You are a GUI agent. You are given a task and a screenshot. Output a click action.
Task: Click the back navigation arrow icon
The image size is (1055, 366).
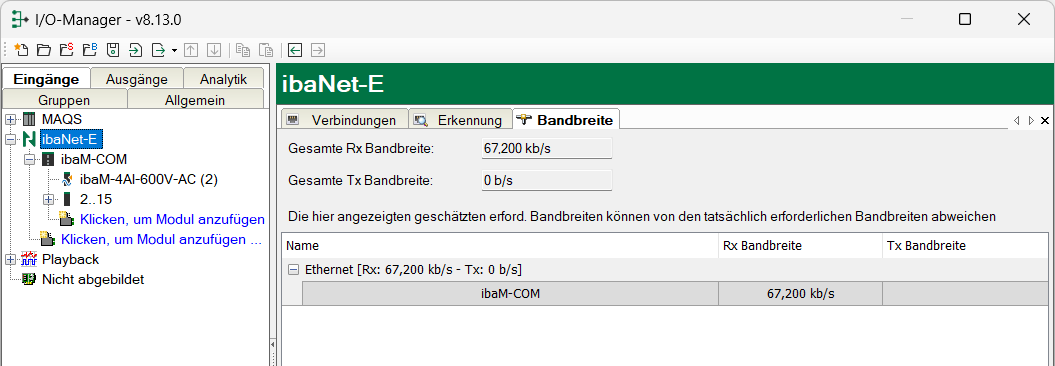(x=295, y=50)
